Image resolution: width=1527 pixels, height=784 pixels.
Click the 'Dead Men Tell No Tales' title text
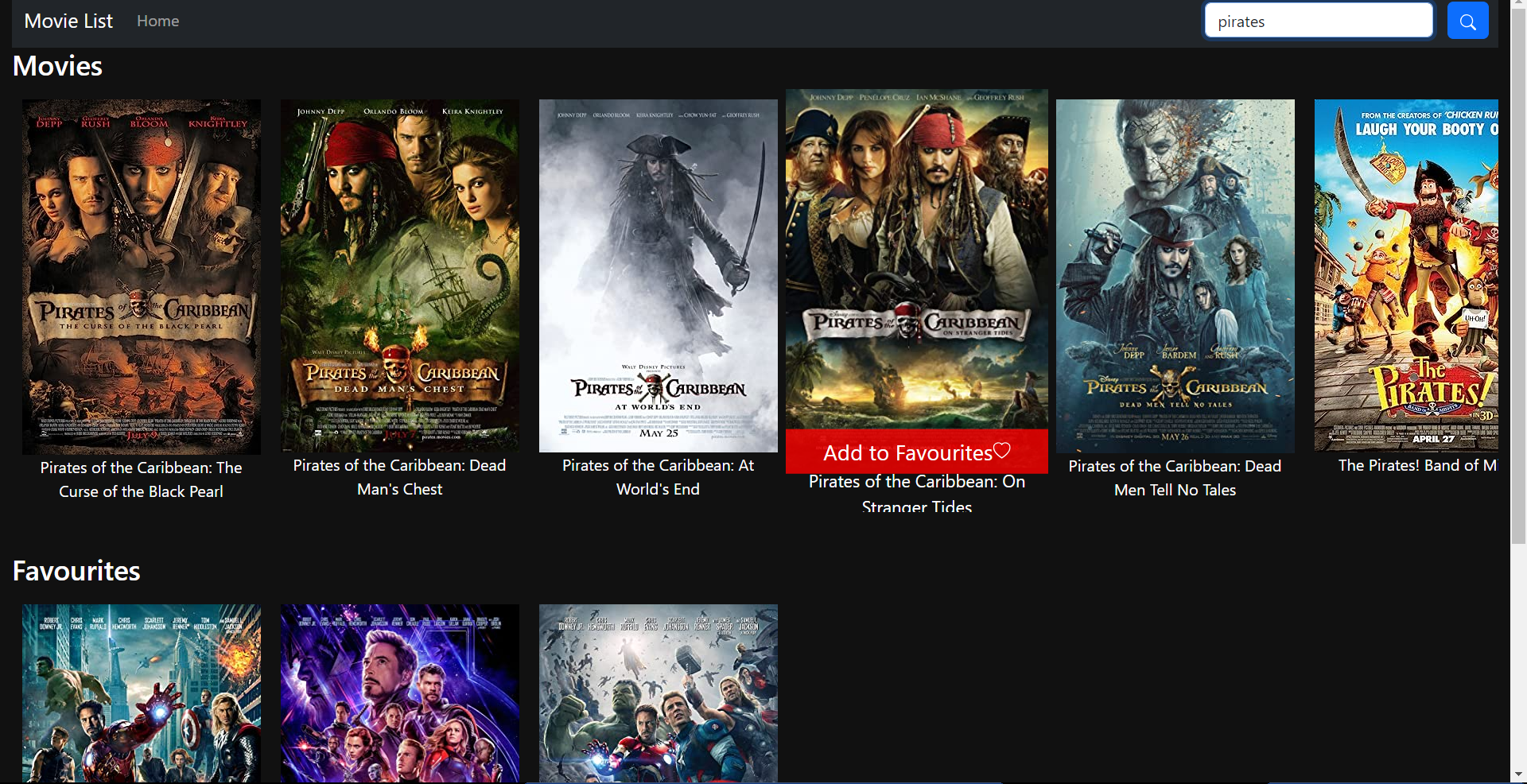pos(1175,478)
